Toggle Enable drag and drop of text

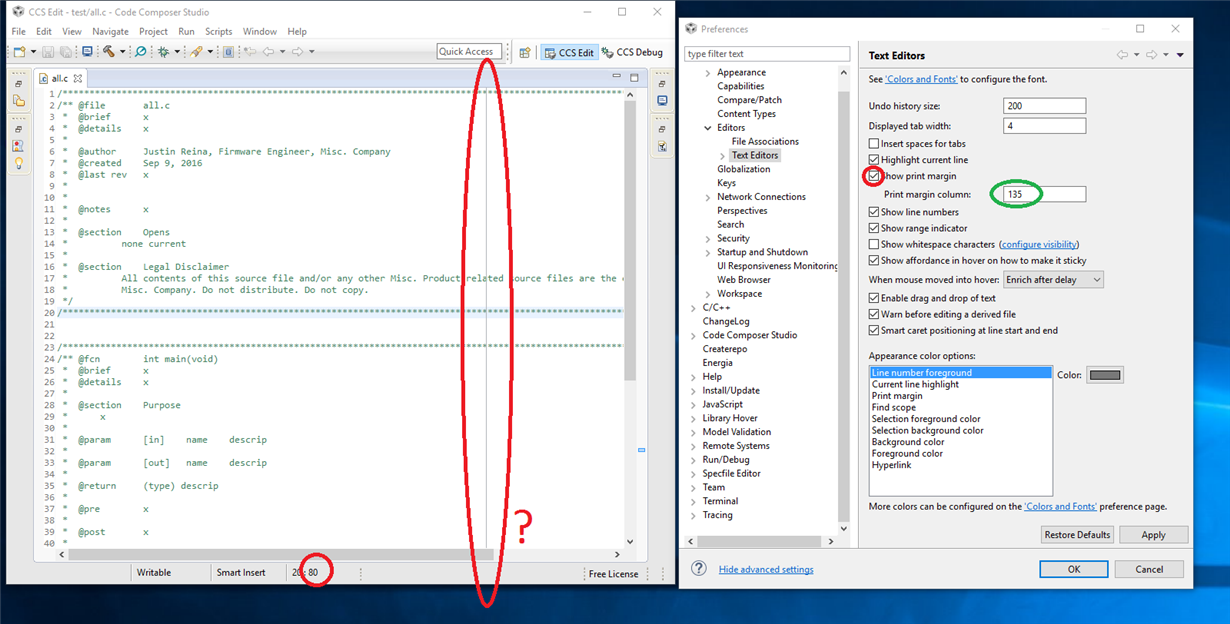pyautogui.click(x=874, y=298)
